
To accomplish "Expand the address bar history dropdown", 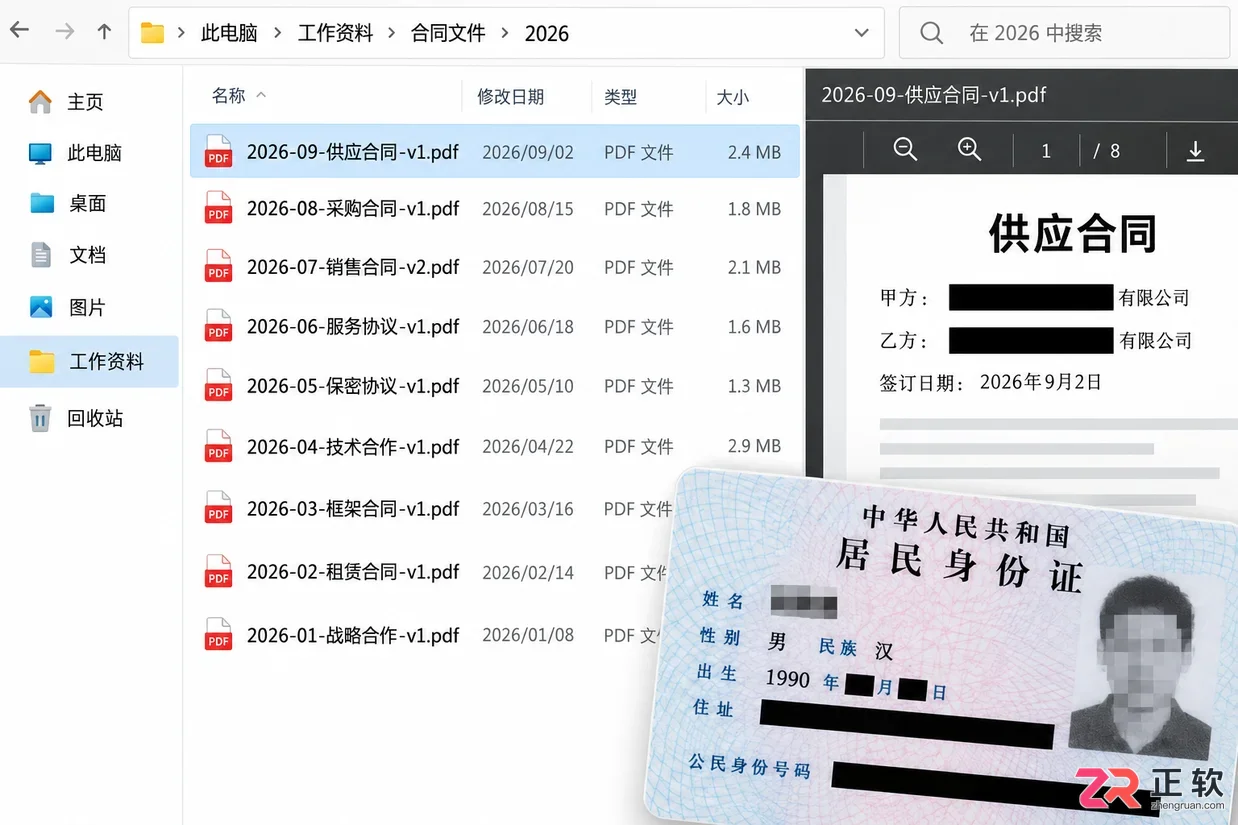I will pos(861,33).
